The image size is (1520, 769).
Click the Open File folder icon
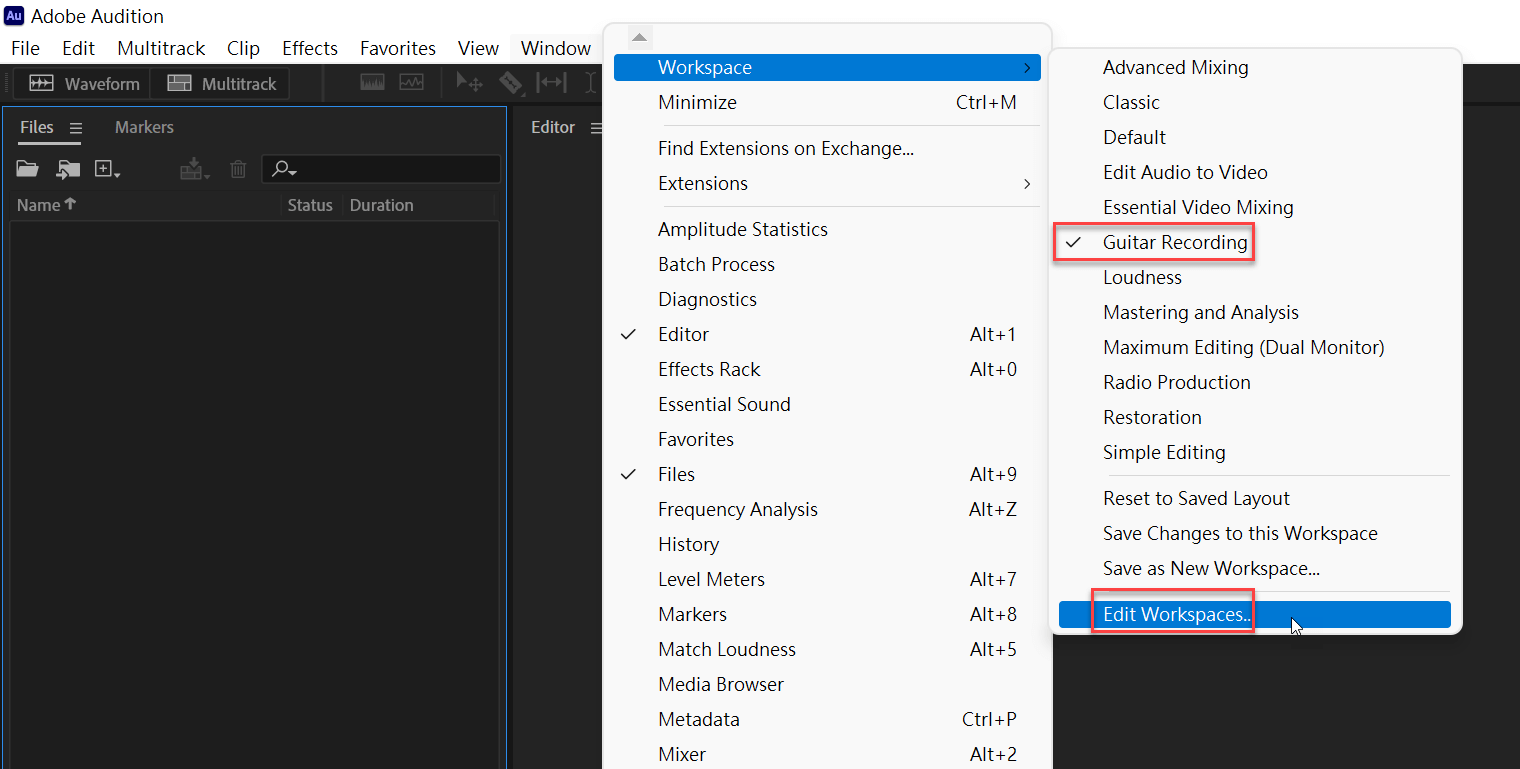point(27,169)
